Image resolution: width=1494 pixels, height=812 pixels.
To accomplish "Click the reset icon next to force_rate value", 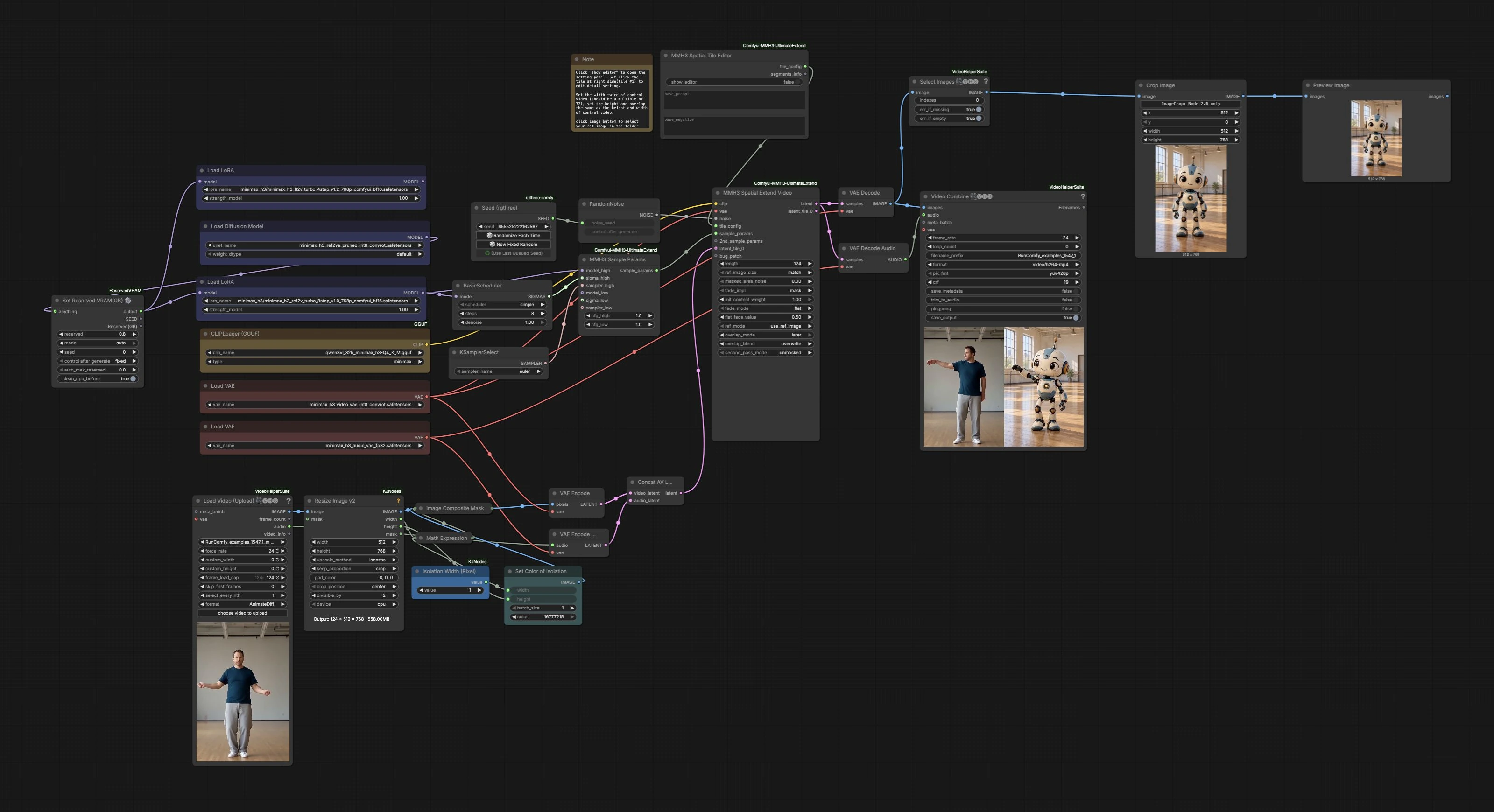I will [x=278, y=551].
